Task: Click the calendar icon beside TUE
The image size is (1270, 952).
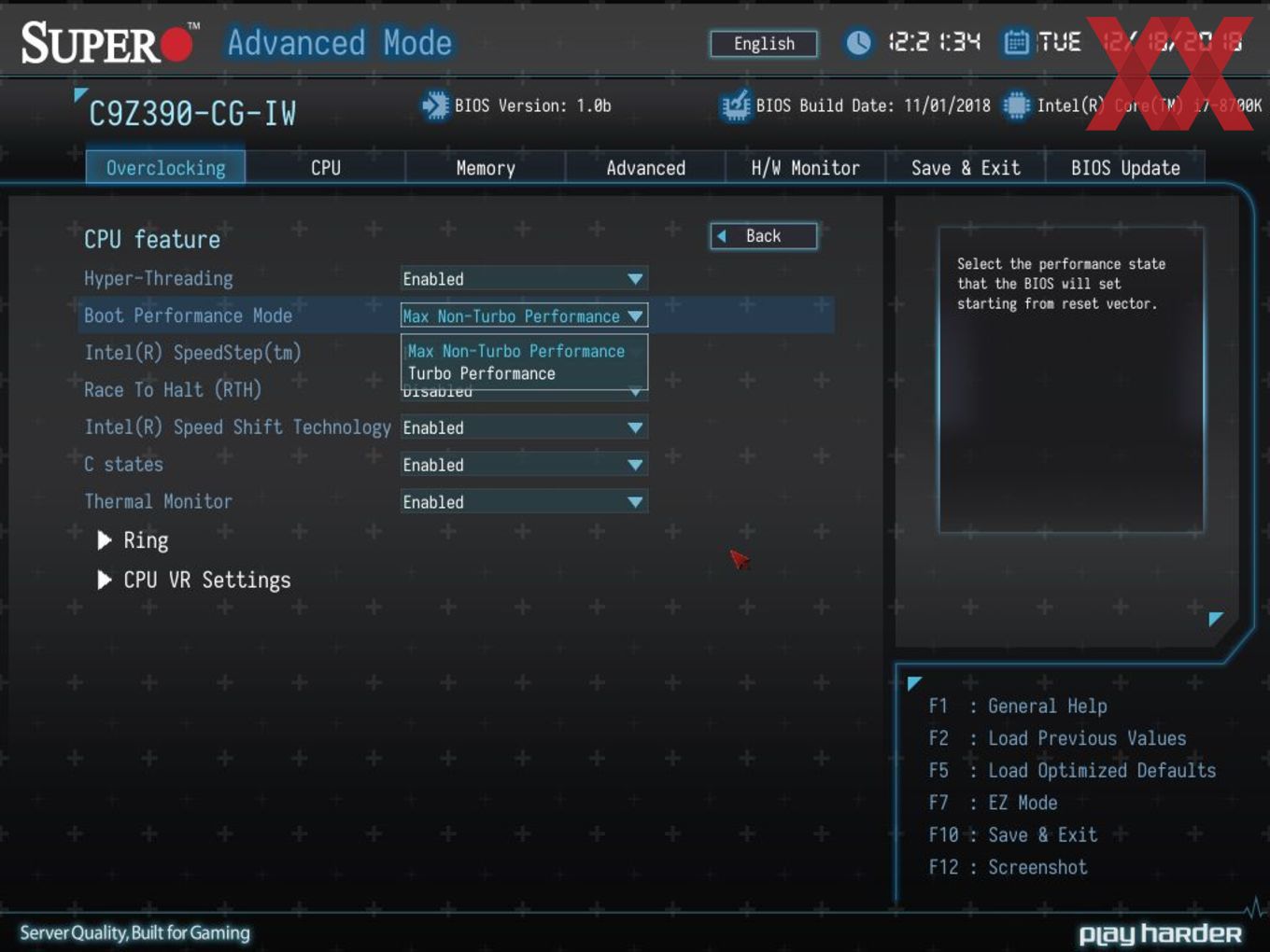Action: 1016,43
